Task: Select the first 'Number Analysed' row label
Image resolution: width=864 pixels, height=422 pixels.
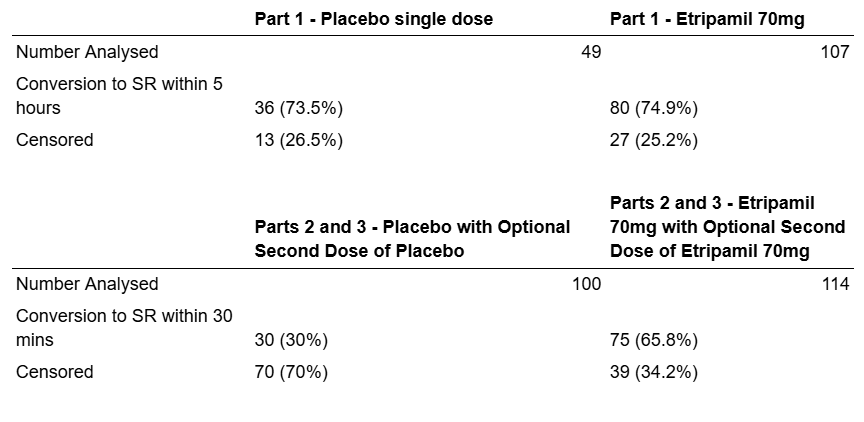Action: (87, 52)
